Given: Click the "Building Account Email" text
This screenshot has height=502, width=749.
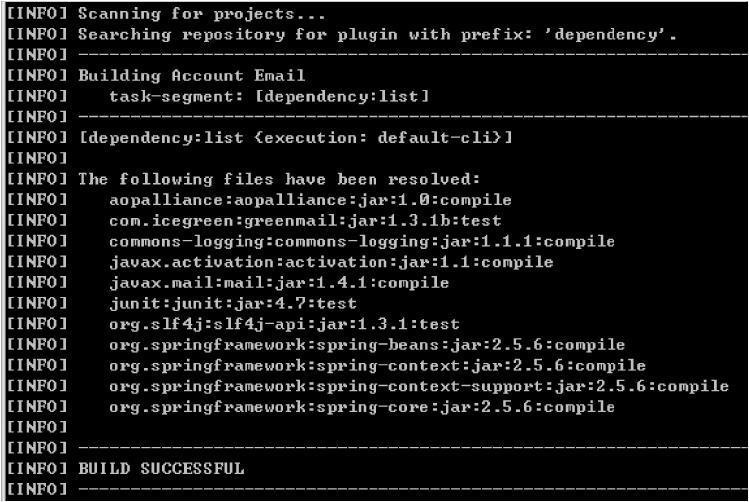Looking at the screenshot, I should pyautogui.click(x=192, y=75).
